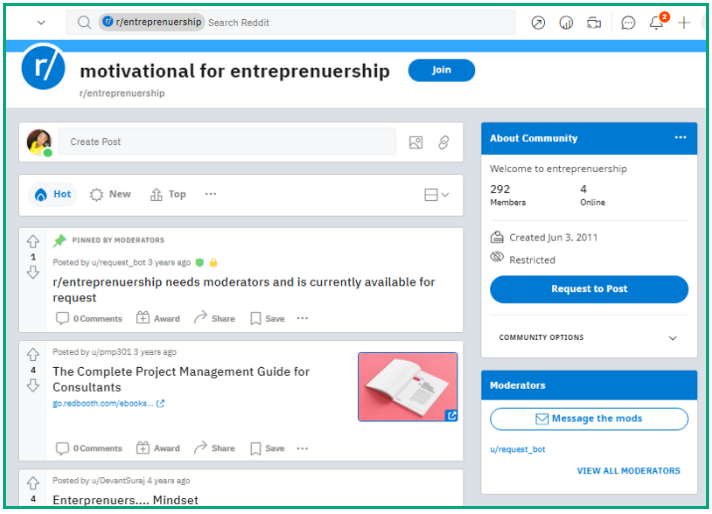Screen dimensions: 712x514
Task: Click the link post icon
Action: 444,143
